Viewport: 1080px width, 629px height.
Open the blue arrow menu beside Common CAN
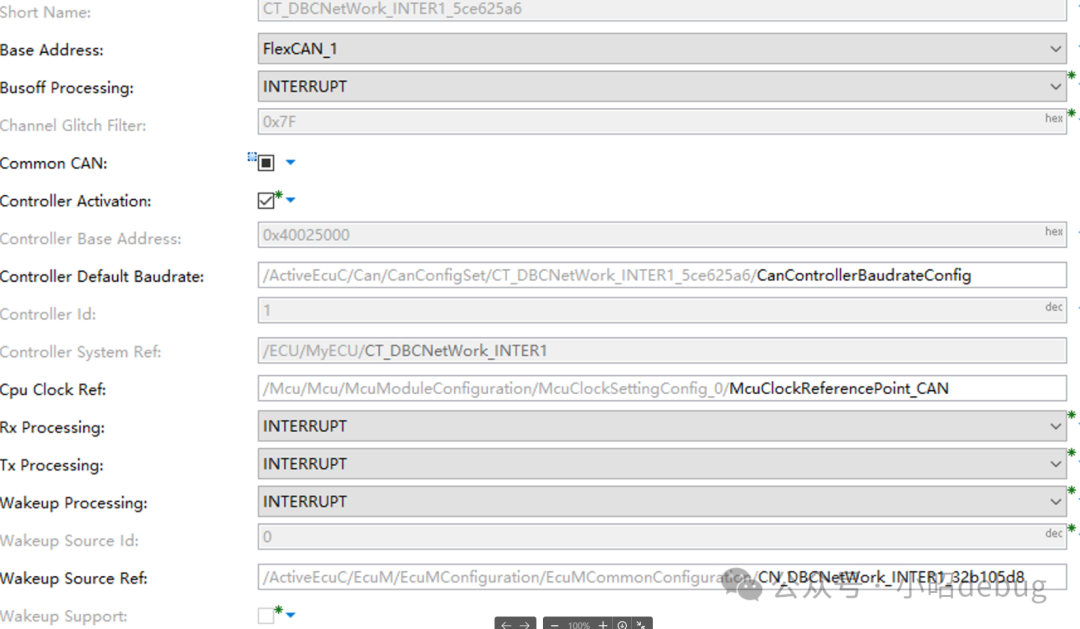291,163
